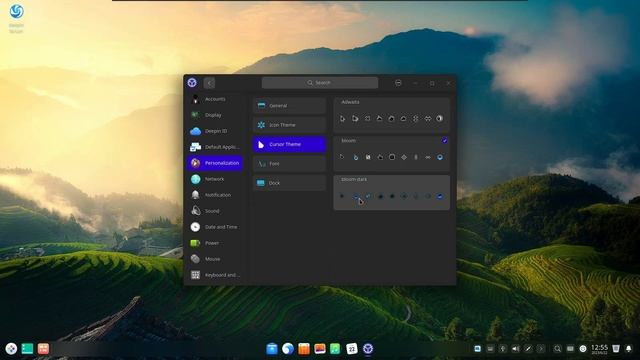Click the bloom theme selected checkmark

click(444, 141)
